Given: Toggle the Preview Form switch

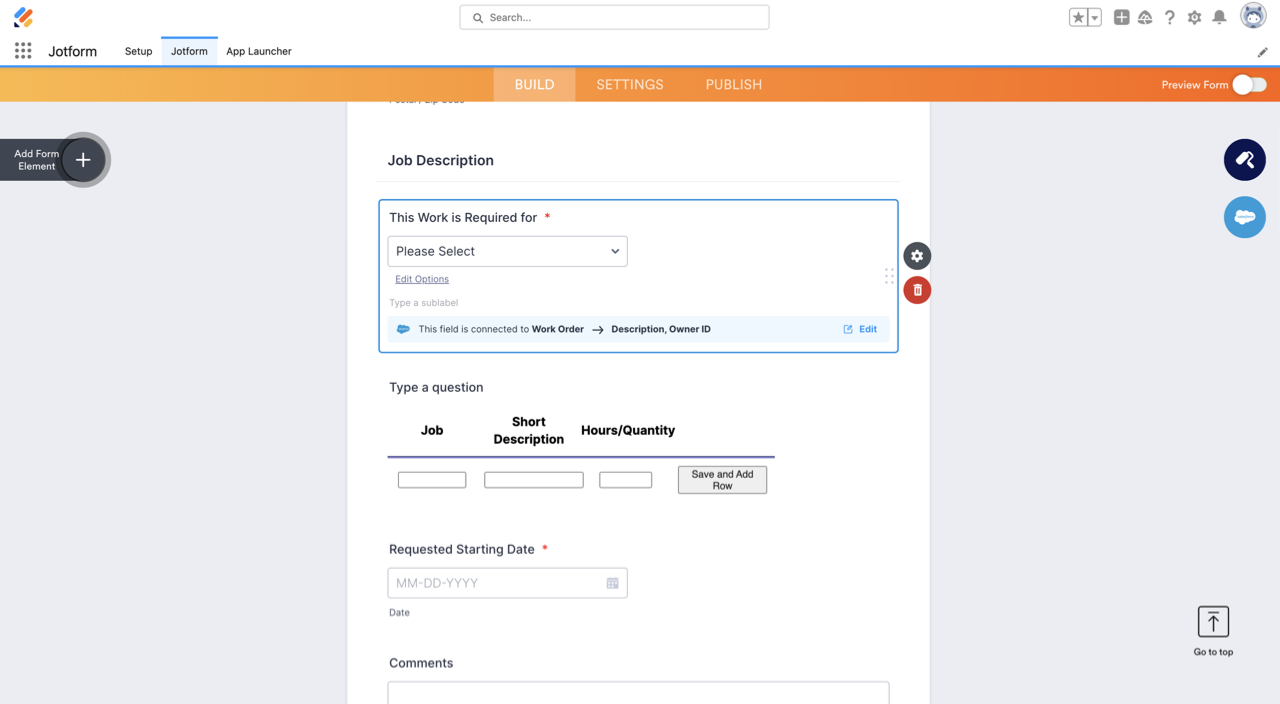Looking at the screenshot, I should tap(1249, 85).
